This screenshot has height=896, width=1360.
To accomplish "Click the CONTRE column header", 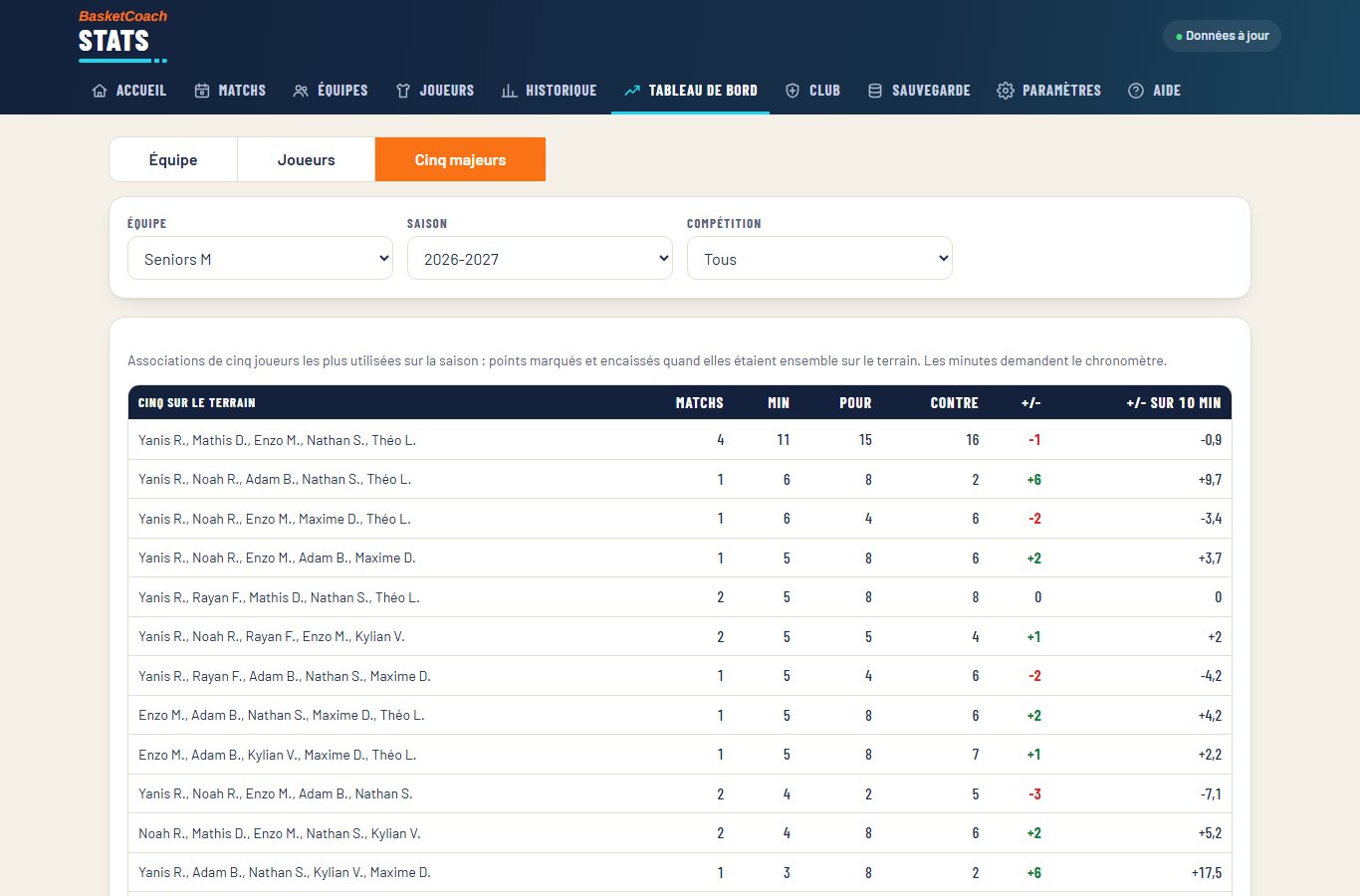I will pos(955,403).
